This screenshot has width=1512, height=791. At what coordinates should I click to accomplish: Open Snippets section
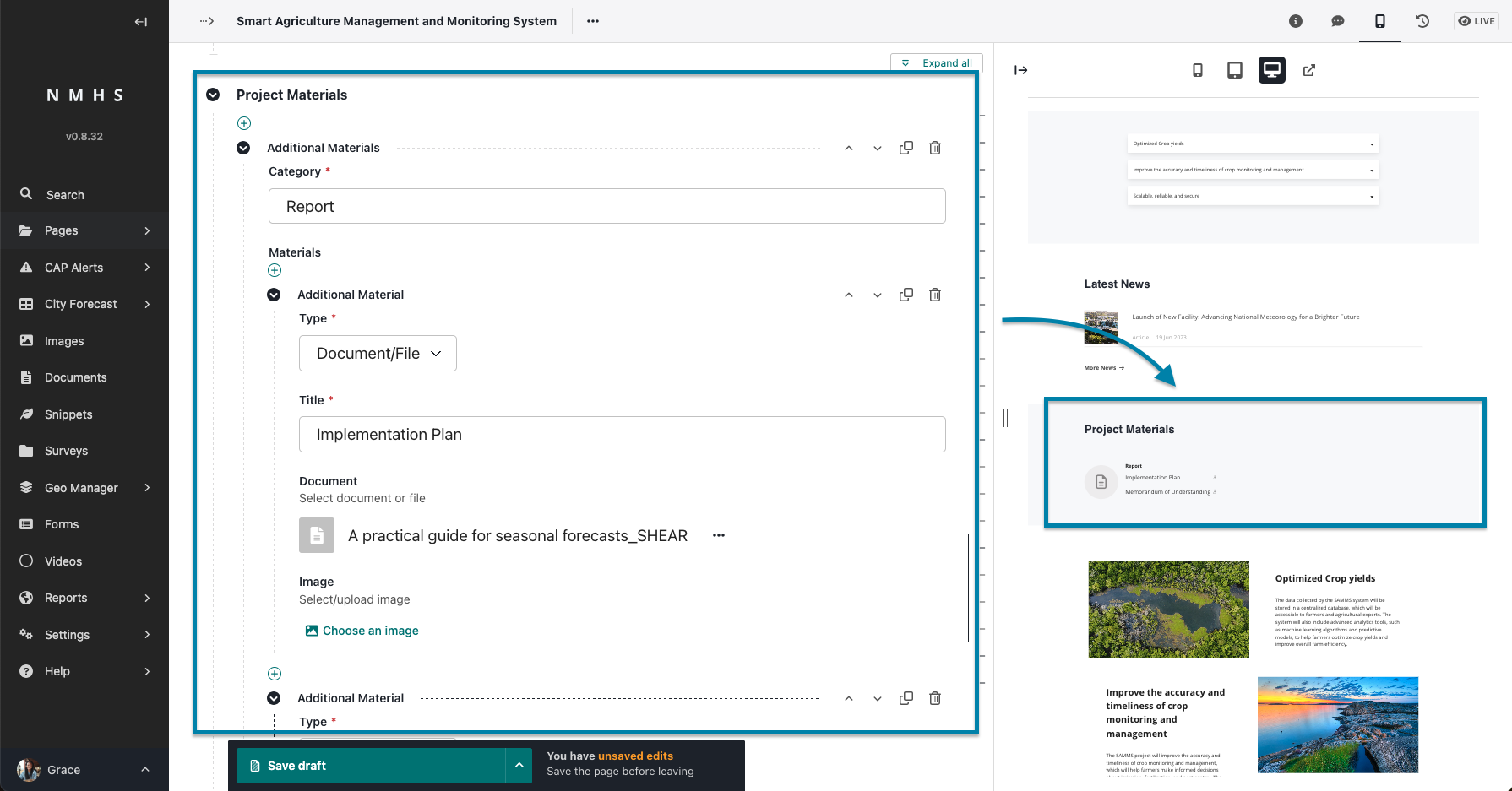click(84, 414)
